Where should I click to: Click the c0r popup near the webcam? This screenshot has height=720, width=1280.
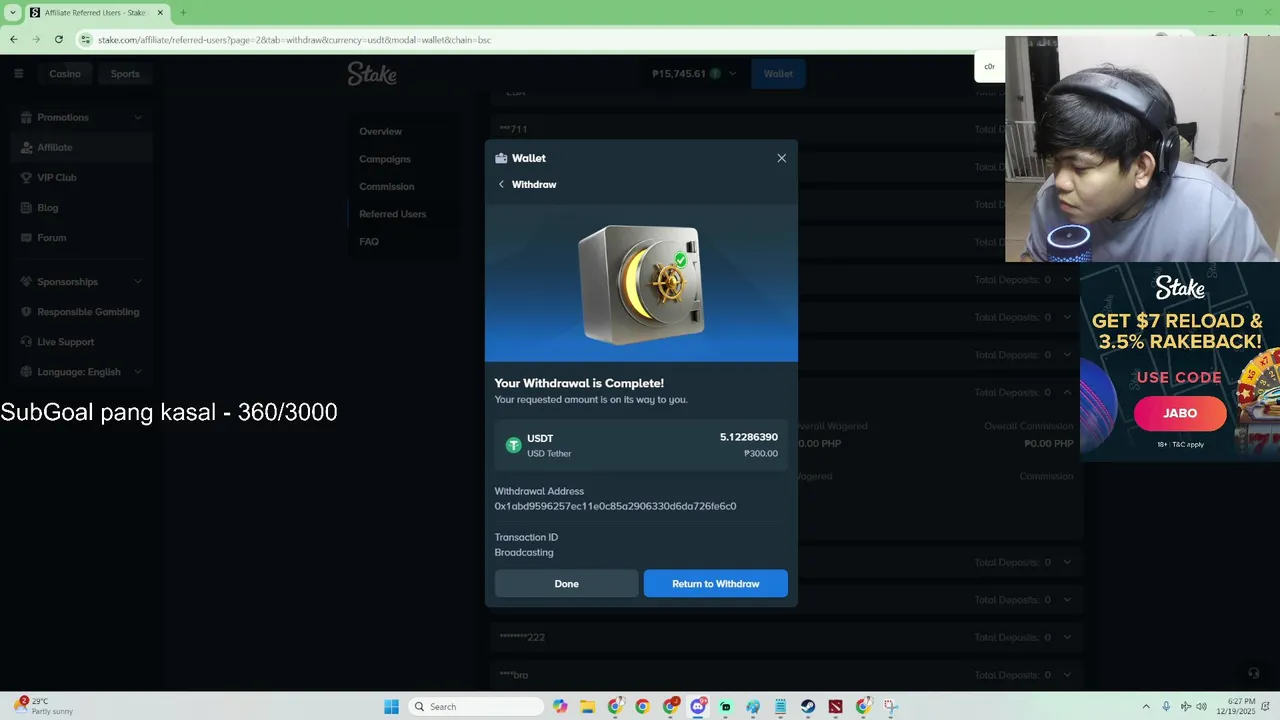[x=990, y=66]
